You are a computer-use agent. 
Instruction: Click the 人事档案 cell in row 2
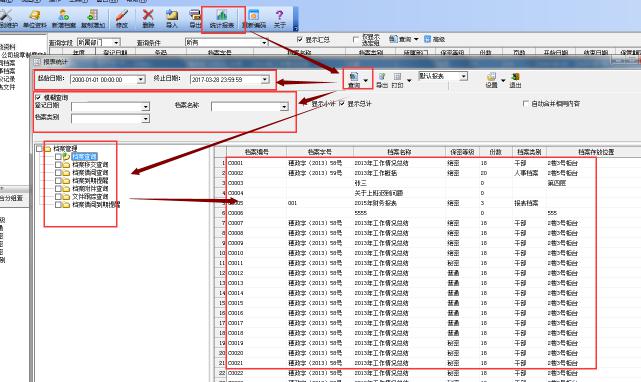pos(529,173)
